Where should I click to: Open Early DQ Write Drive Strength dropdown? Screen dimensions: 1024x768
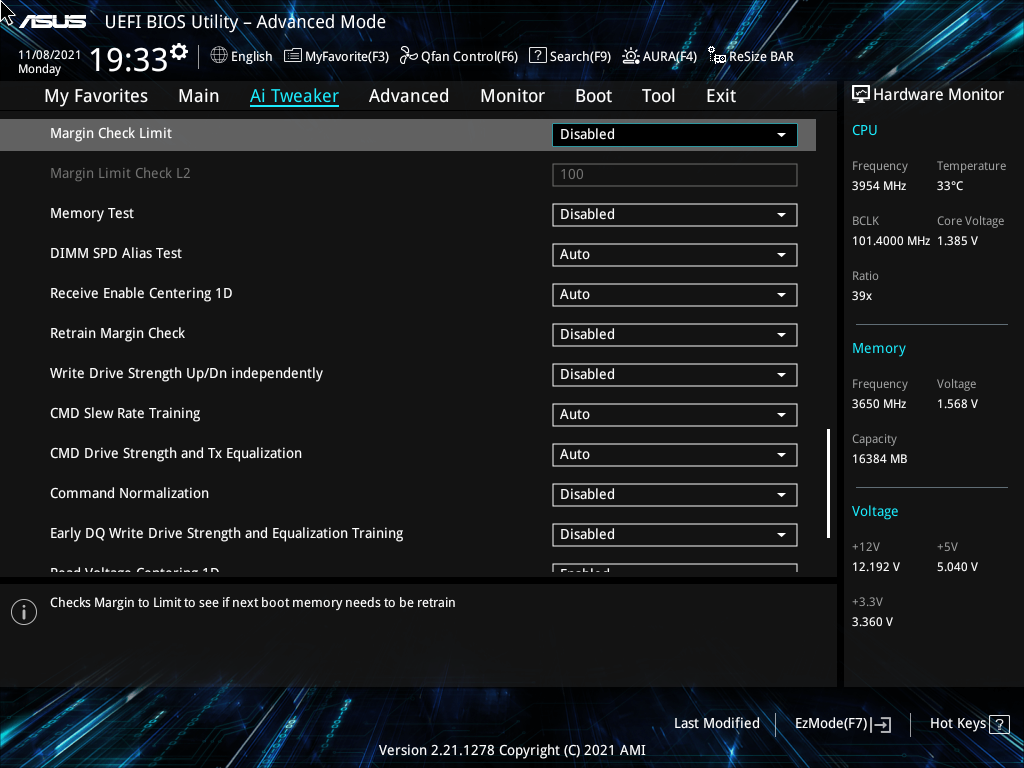click(675, 534)
